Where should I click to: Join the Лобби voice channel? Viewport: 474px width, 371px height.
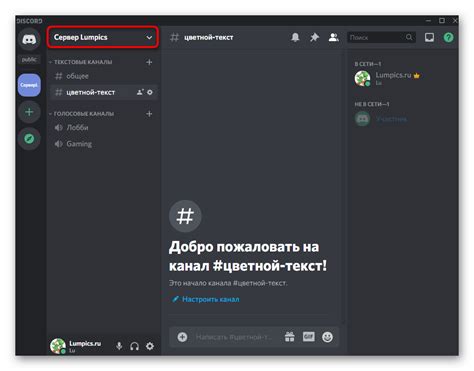[x=103, y=127]
